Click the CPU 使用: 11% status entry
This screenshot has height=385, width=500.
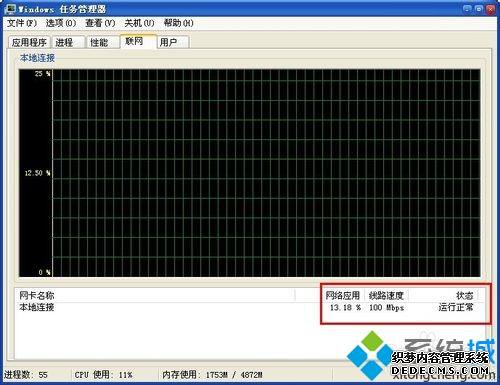pyautogui.click(x=103, y=375)
